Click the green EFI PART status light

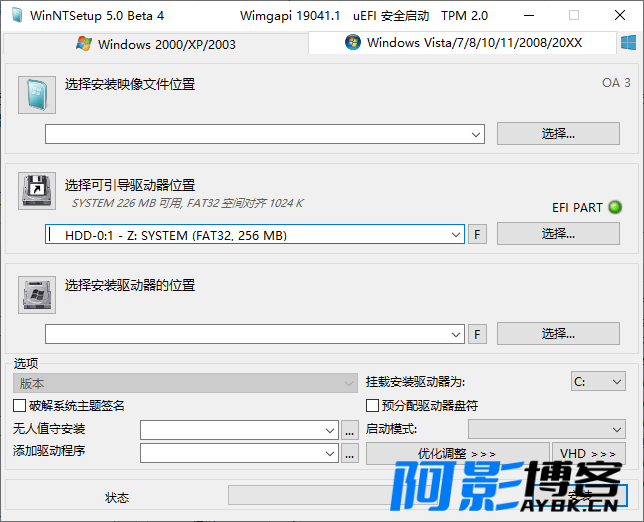pos(615,207)
